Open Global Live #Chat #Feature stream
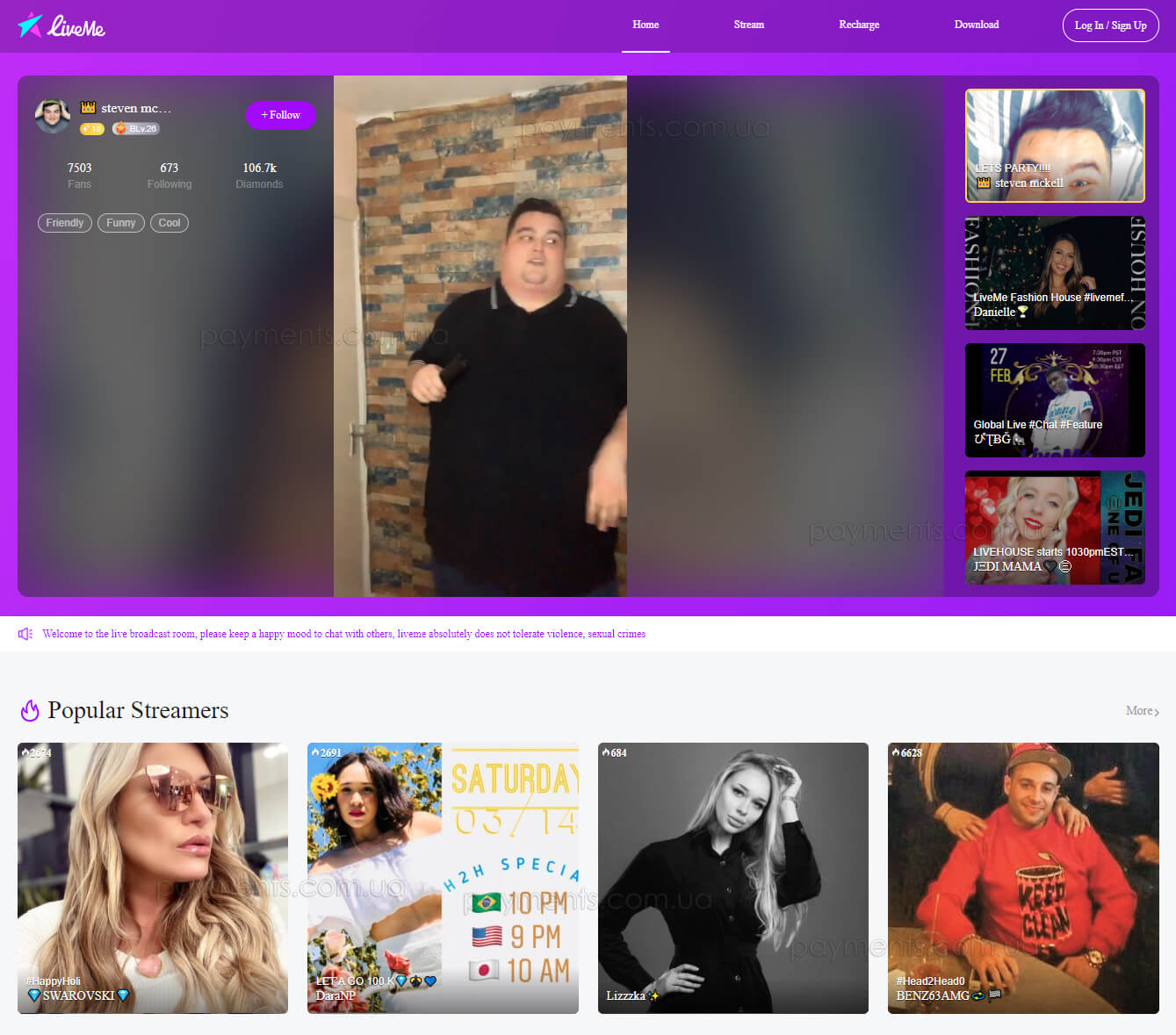Image resolution: width=1176 pixels, height=1035 pixels. click(x=1055, y=400)
